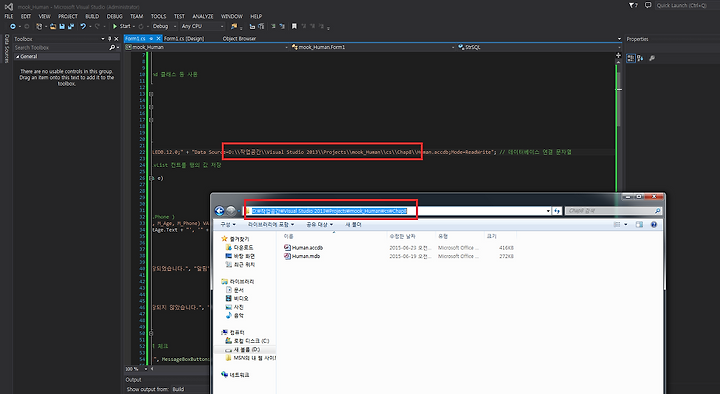Toggle the Toolbox auto-hide pin

click(x=109, y=39)
